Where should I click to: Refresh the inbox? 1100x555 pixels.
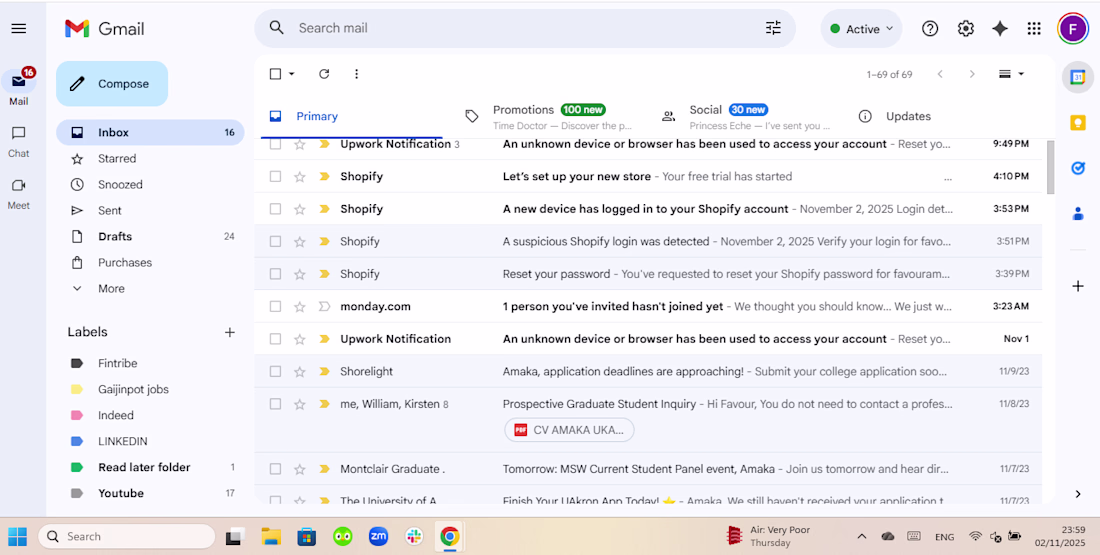pyautogui.click(x=323, y=74)
